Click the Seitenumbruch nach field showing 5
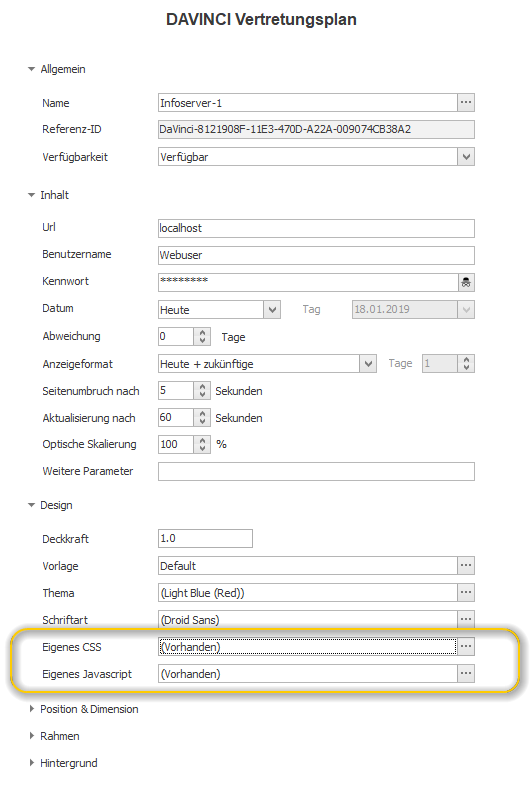Viewport: 530px width, 787px height. point(176,390)
